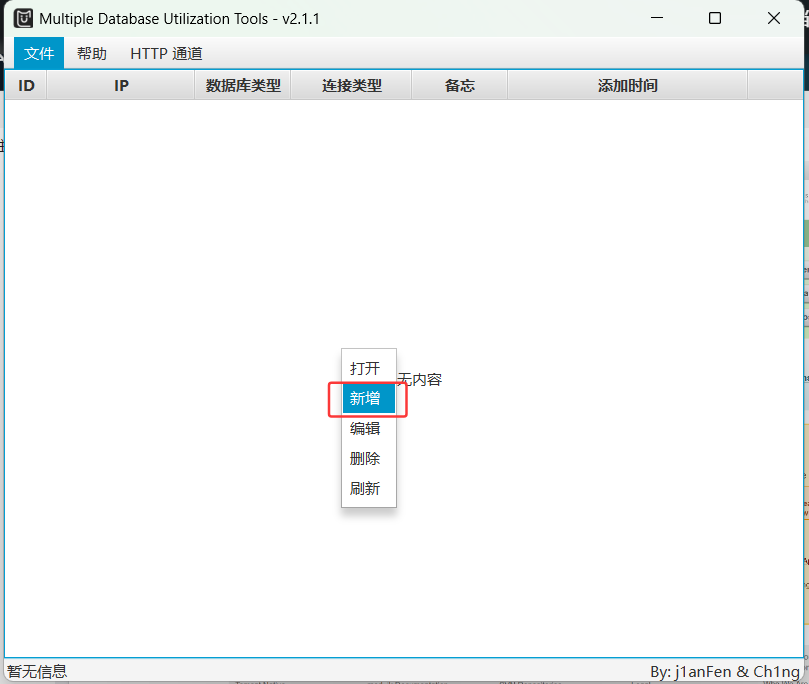Click the 连接类型 column header

tap(351, 86)
